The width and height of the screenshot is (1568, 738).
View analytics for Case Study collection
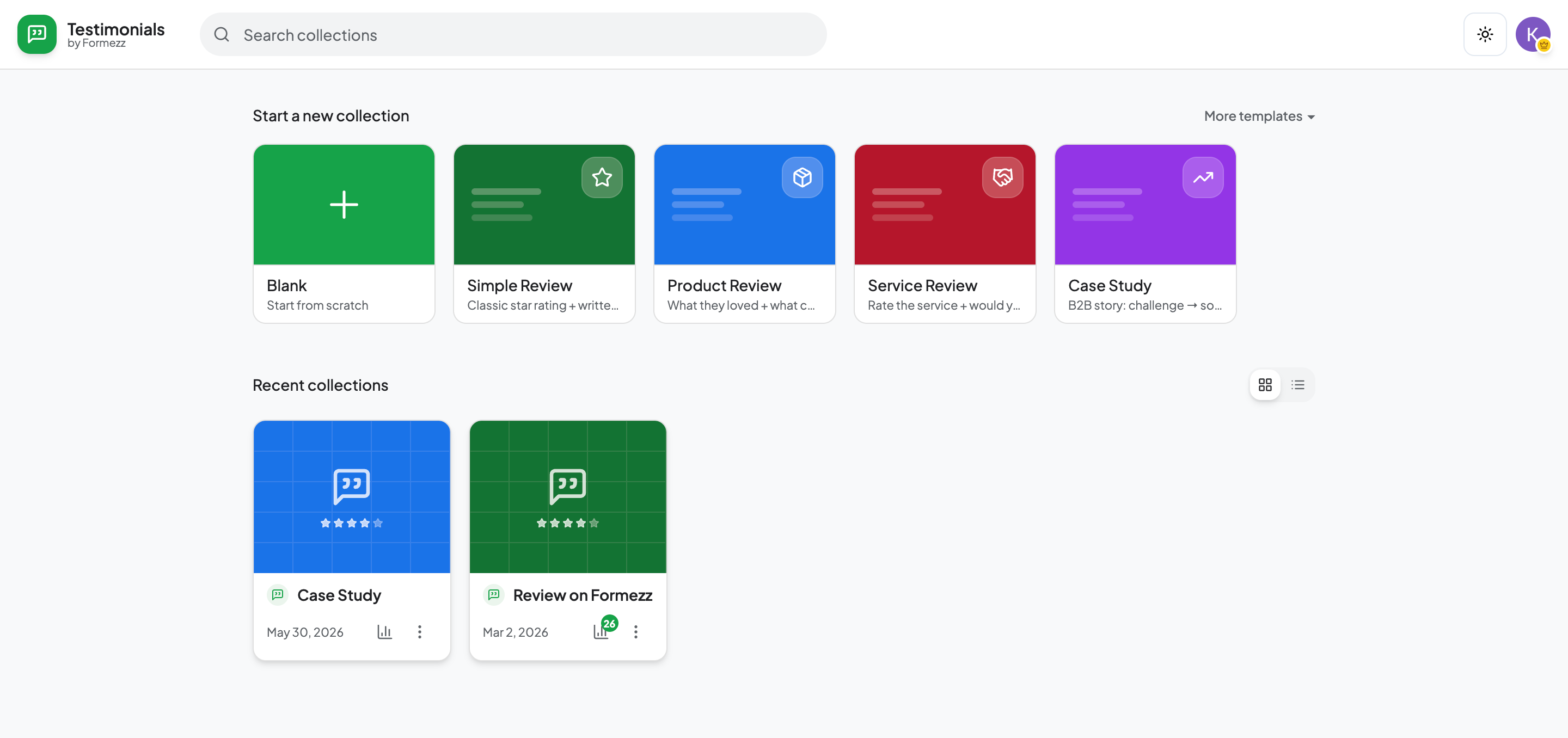click(x=384, y=631)
